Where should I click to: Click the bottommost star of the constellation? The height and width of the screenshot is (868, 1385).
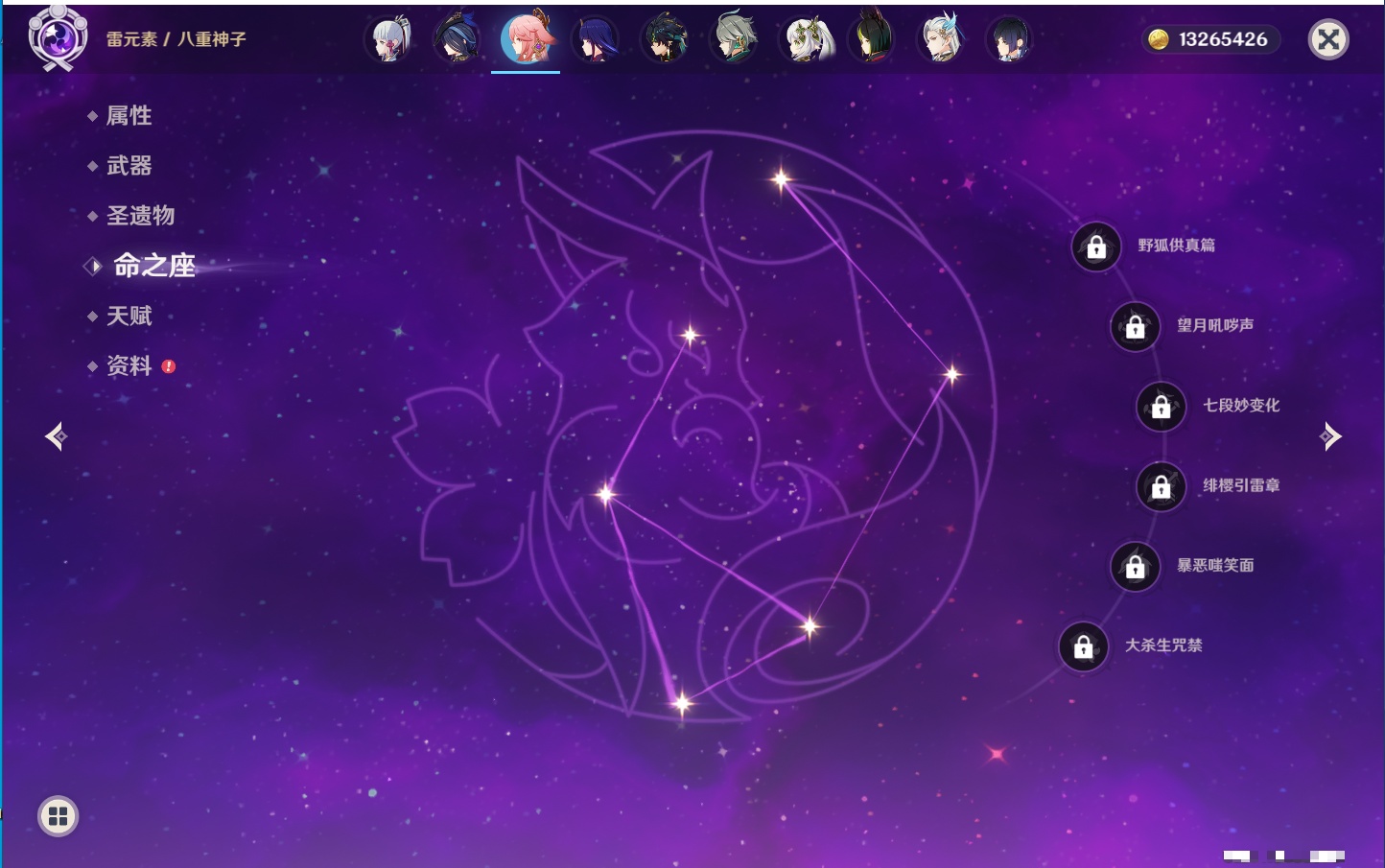(682, 704)
